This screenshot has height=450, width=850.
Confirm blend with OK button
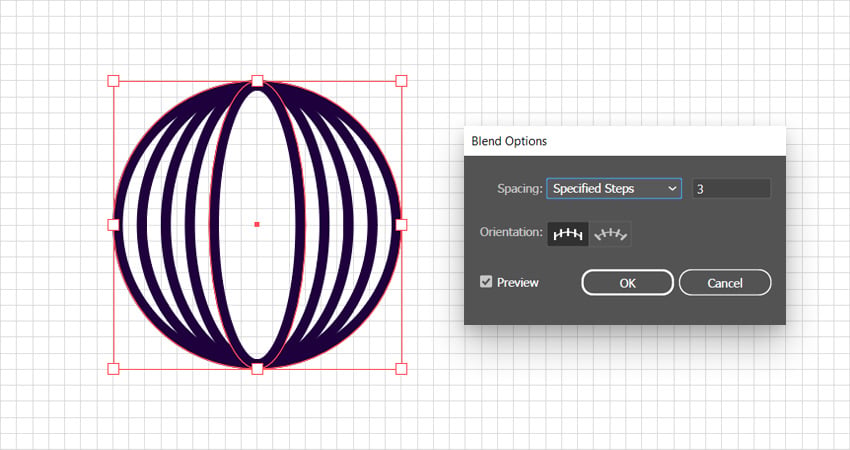[x=627, y=282]
